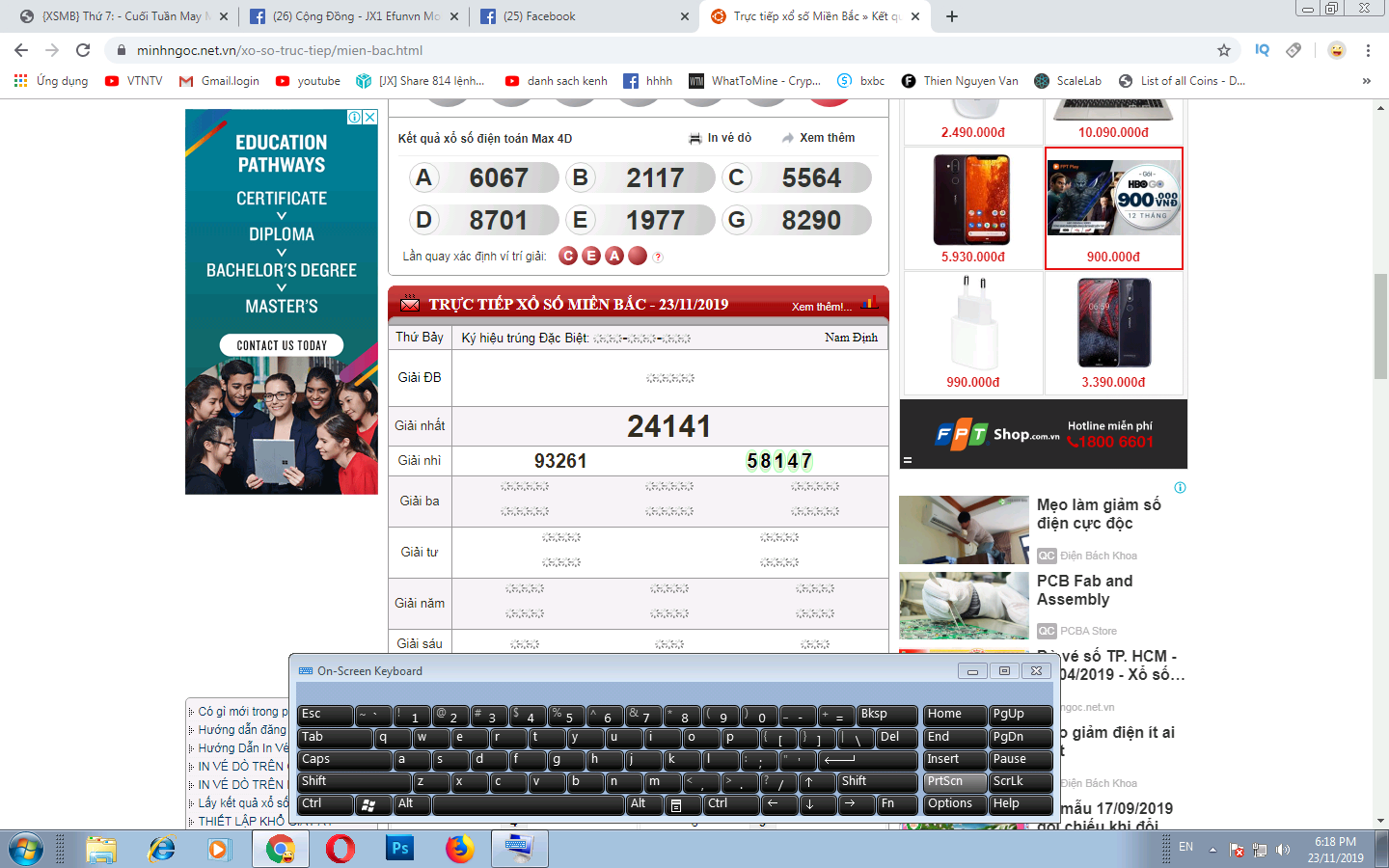Show hidden system tray icons
The height and width of the screenshot is (868, 1389).
click(x=1212, y=850)
